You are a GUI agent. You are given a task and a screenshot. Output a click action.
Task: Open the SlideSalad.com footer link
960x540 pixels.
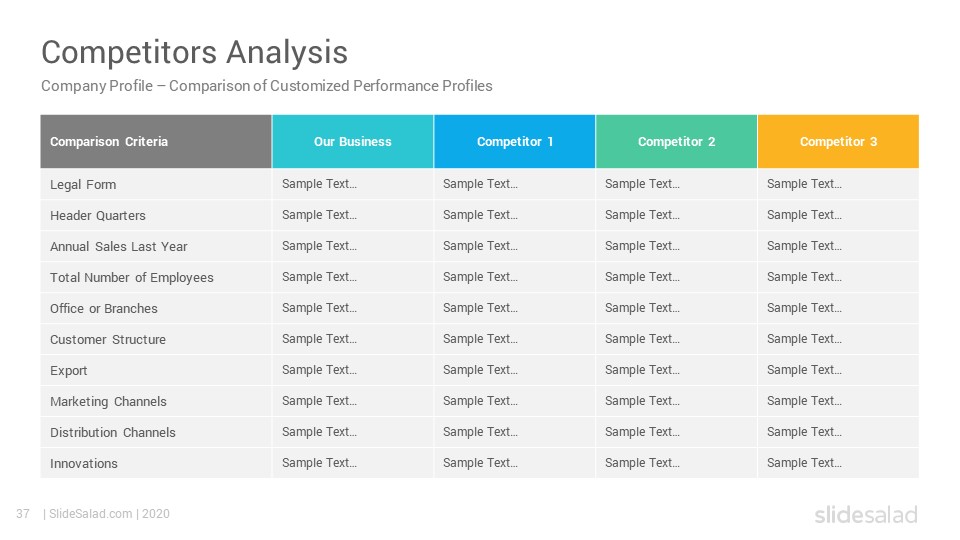(91, 514)
